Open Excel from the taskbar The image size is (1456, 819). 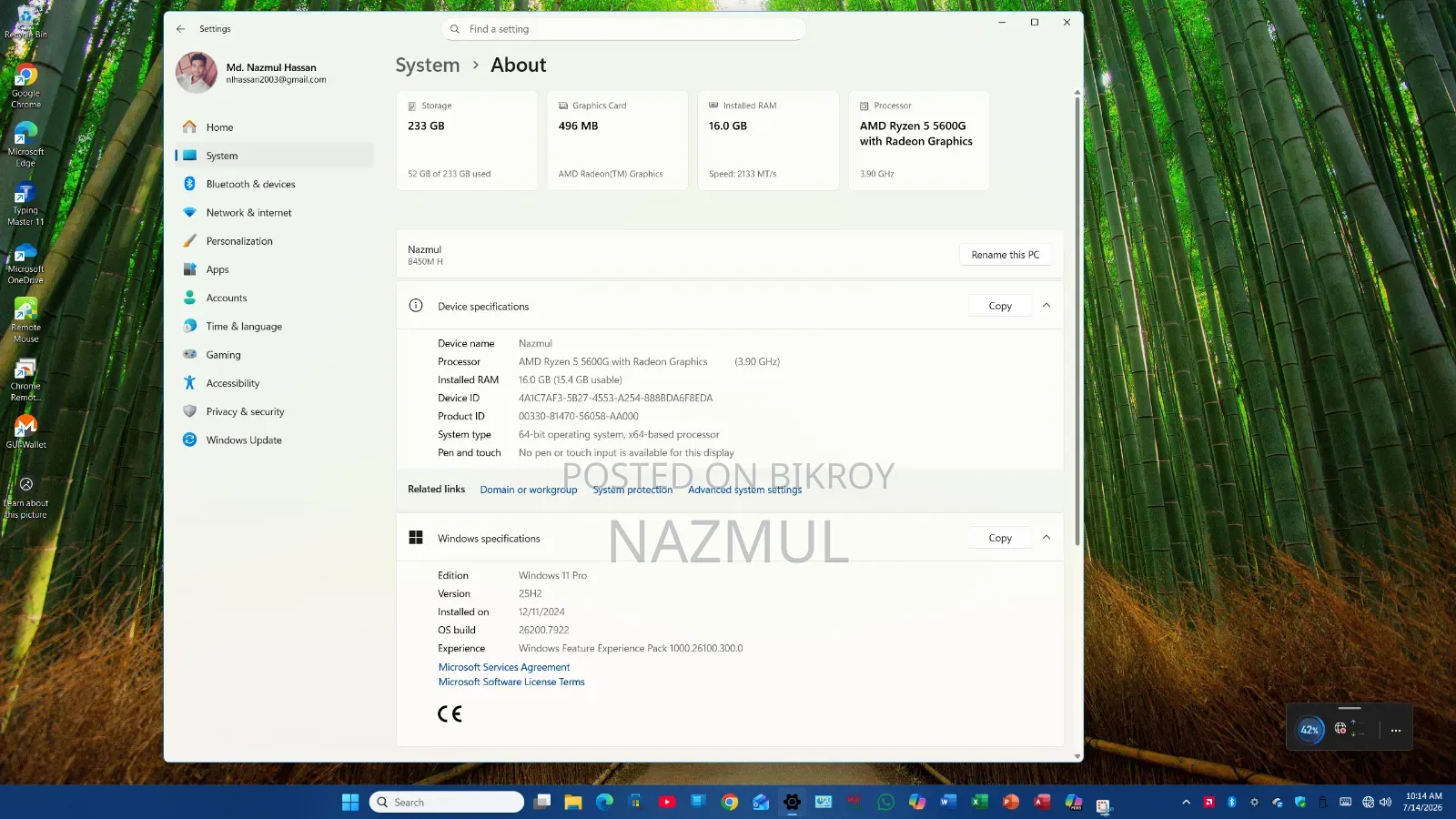tap(979, 802)
